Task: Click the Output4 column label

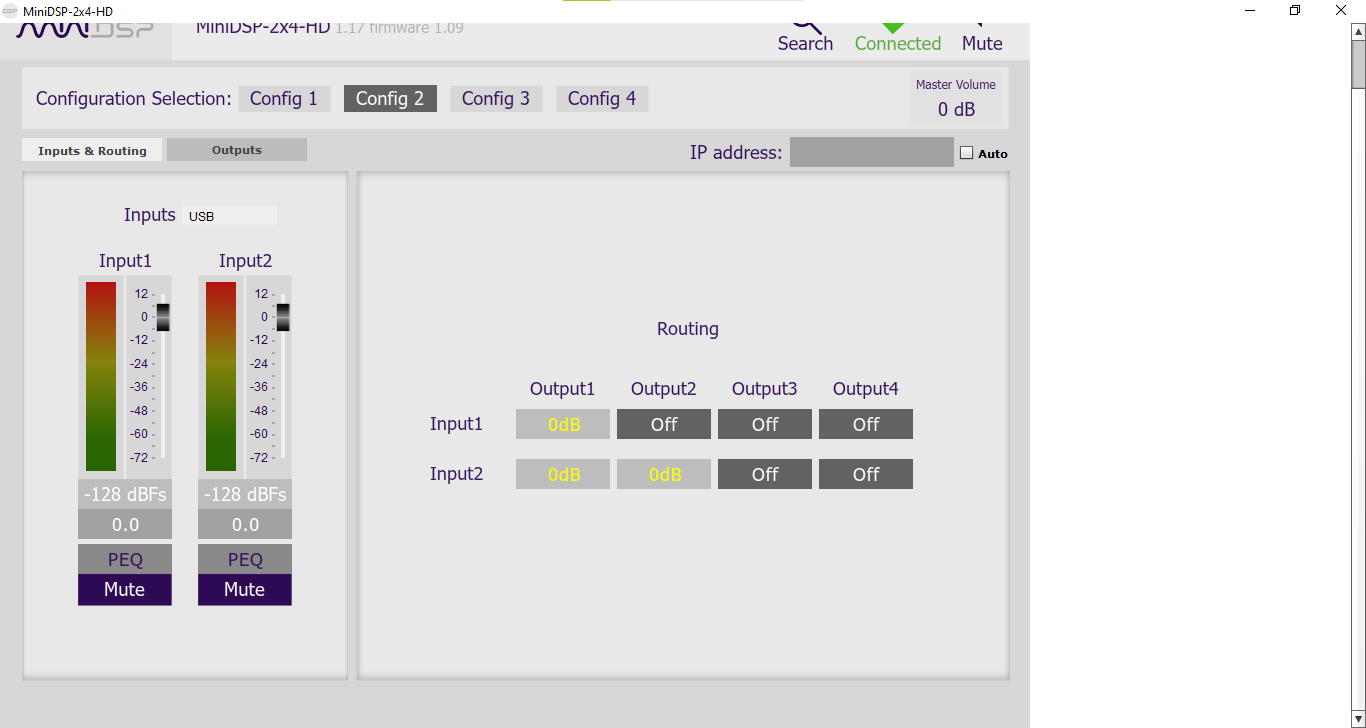Action: click(x=866, y=389)
